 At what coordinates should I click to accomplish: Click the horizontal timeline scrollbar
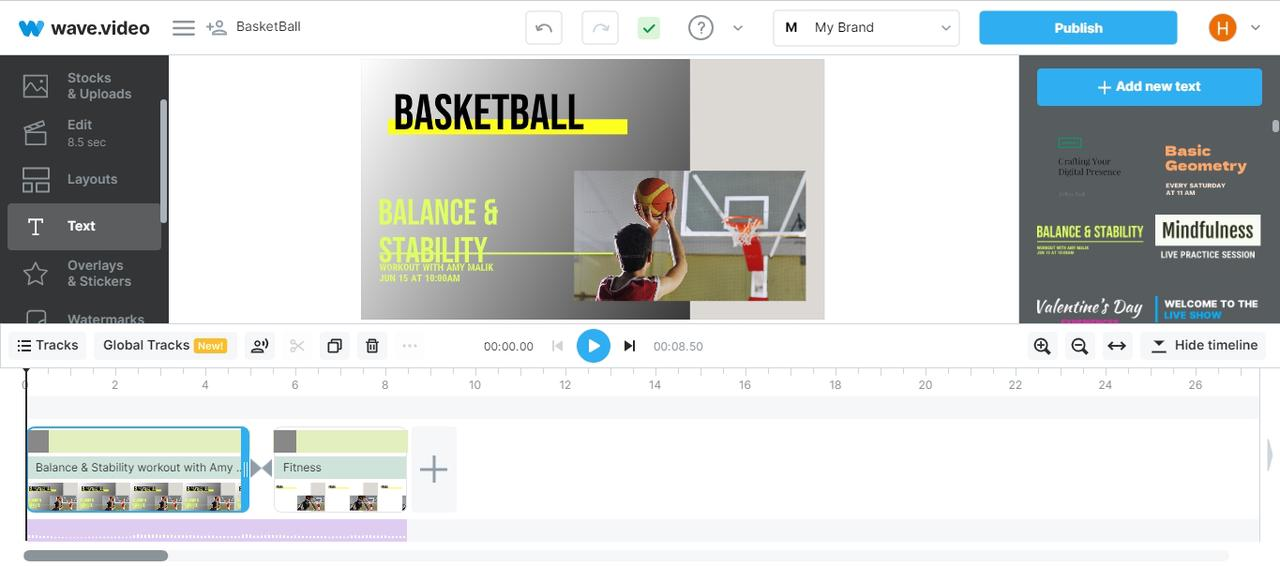(x=96, y=556)
